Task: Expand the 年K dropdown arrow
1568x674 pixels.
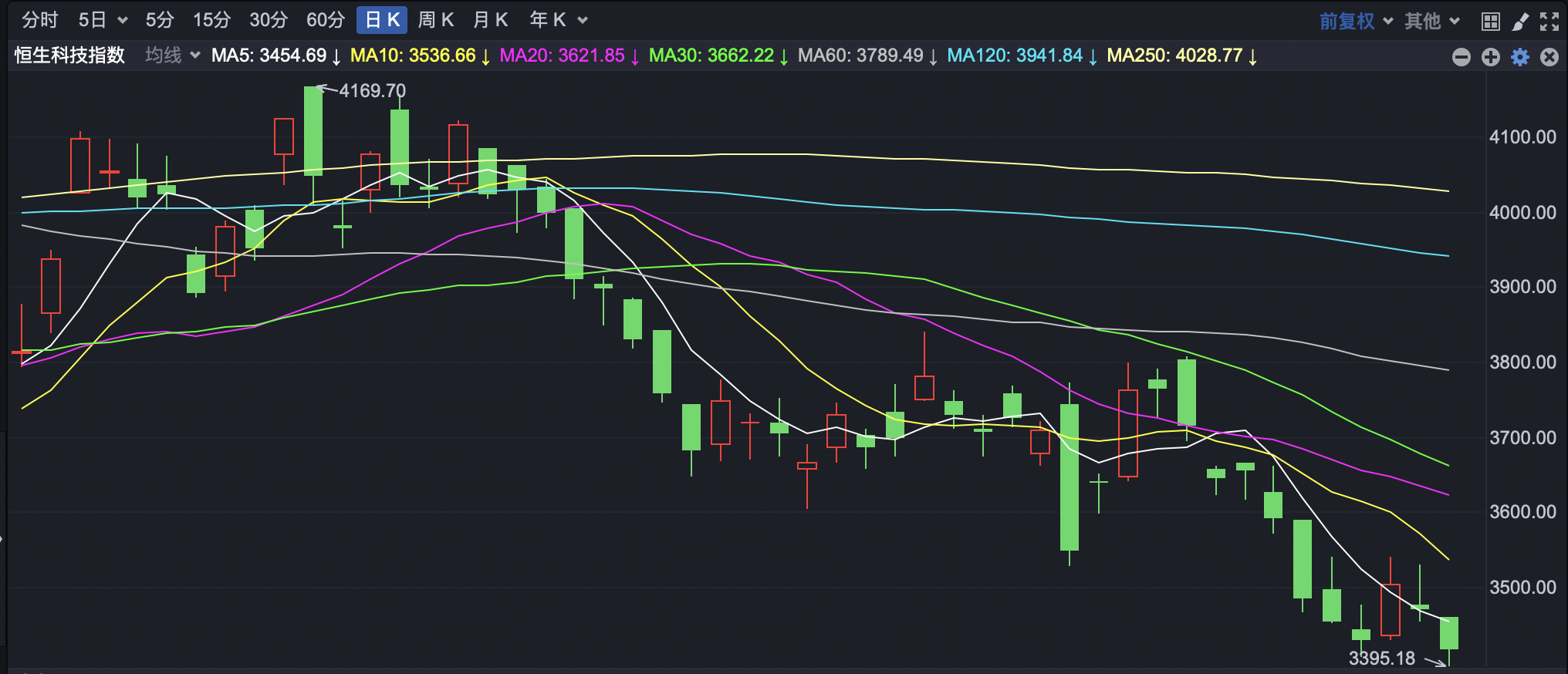Action: (x=583, y=21)
